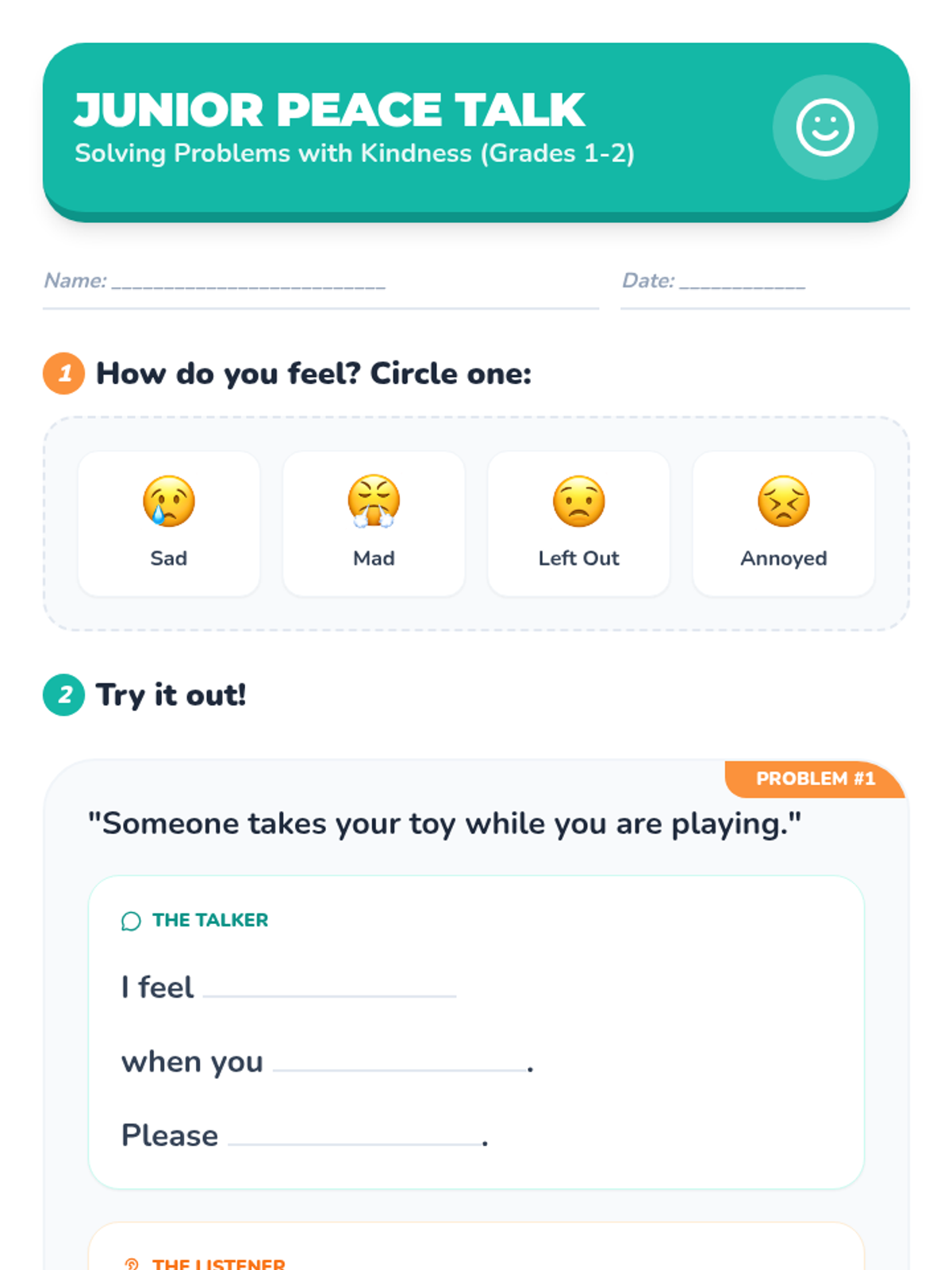Click the smiley face icon in header

point(825,127)
